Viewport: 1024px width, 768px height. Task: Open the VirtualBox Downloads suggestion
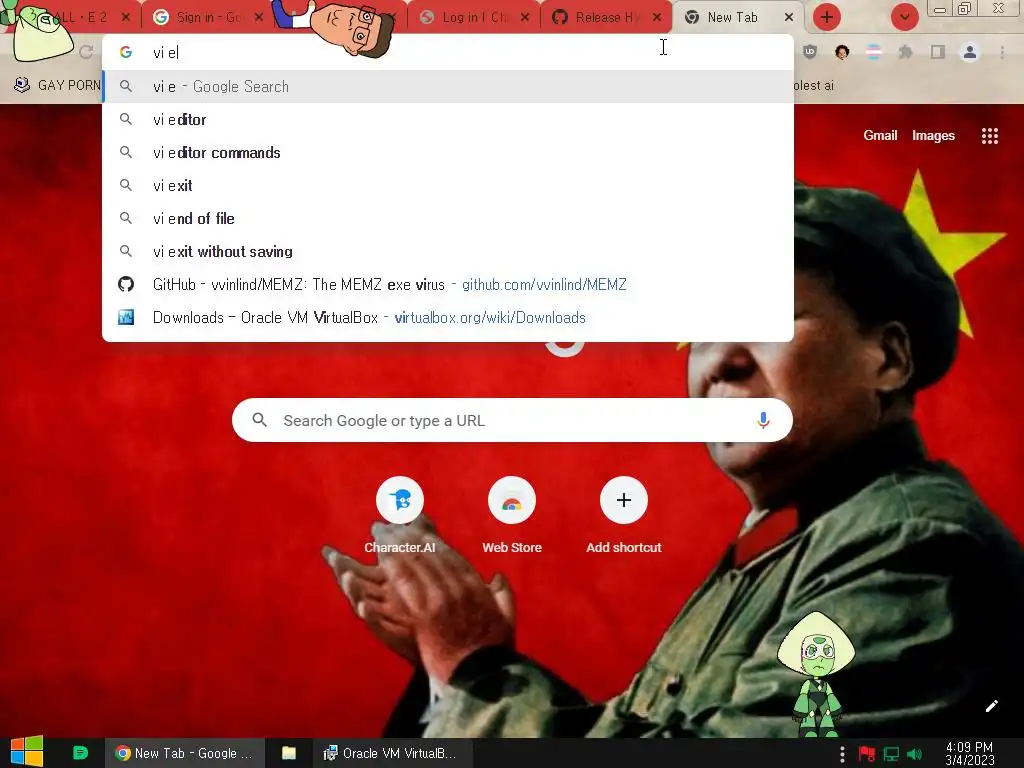pos(448,317)
